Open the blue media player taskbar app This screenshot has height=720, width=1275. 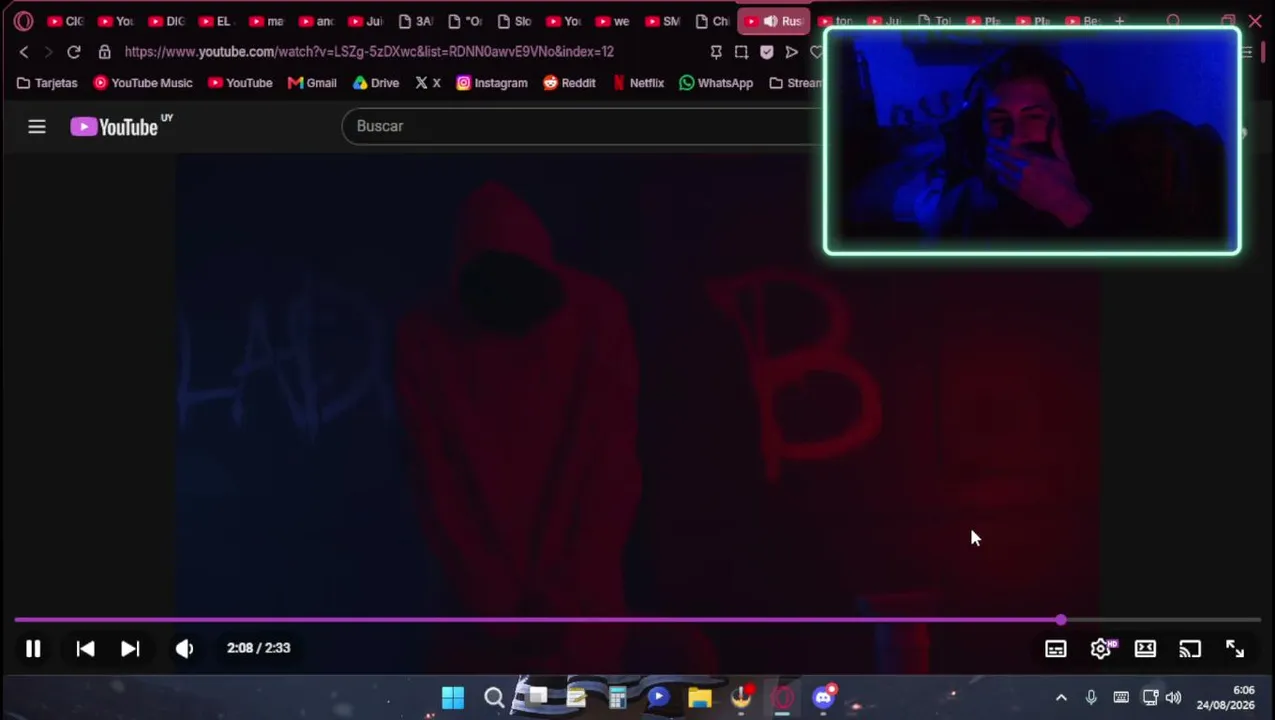(x=658, y=697)
